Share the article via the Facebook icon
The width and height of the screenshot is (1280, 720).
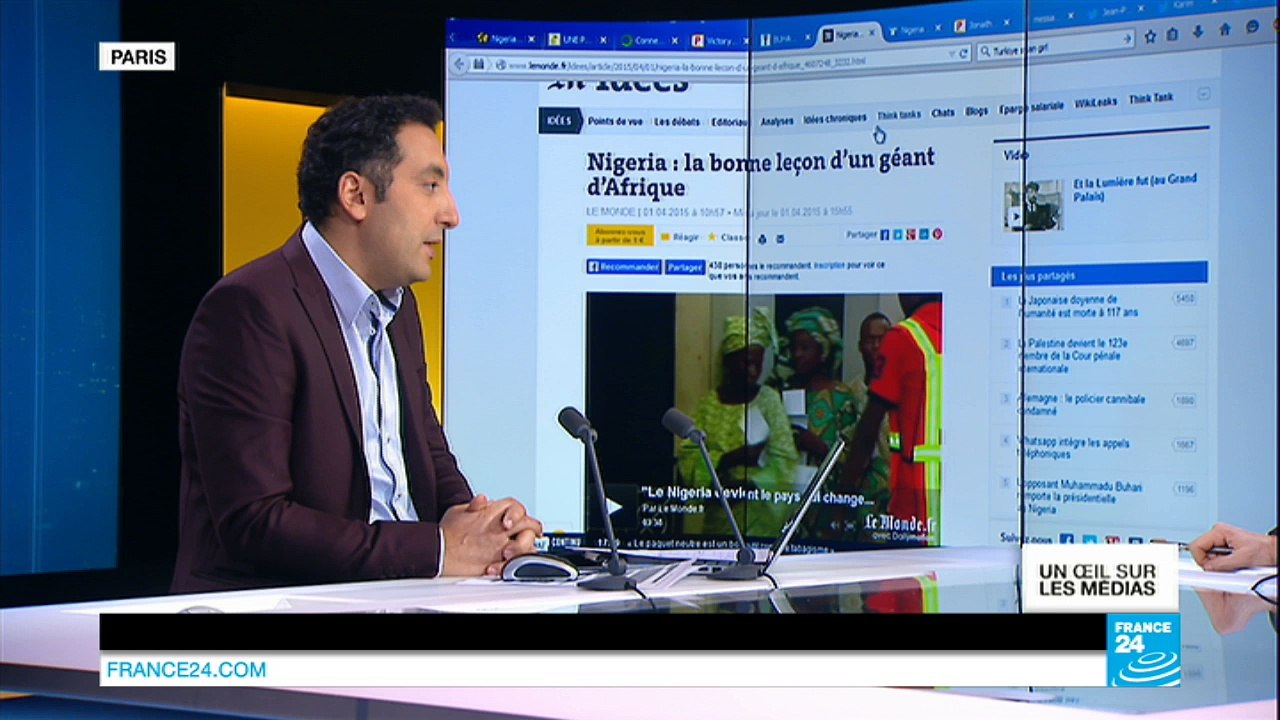coord(884,234)
